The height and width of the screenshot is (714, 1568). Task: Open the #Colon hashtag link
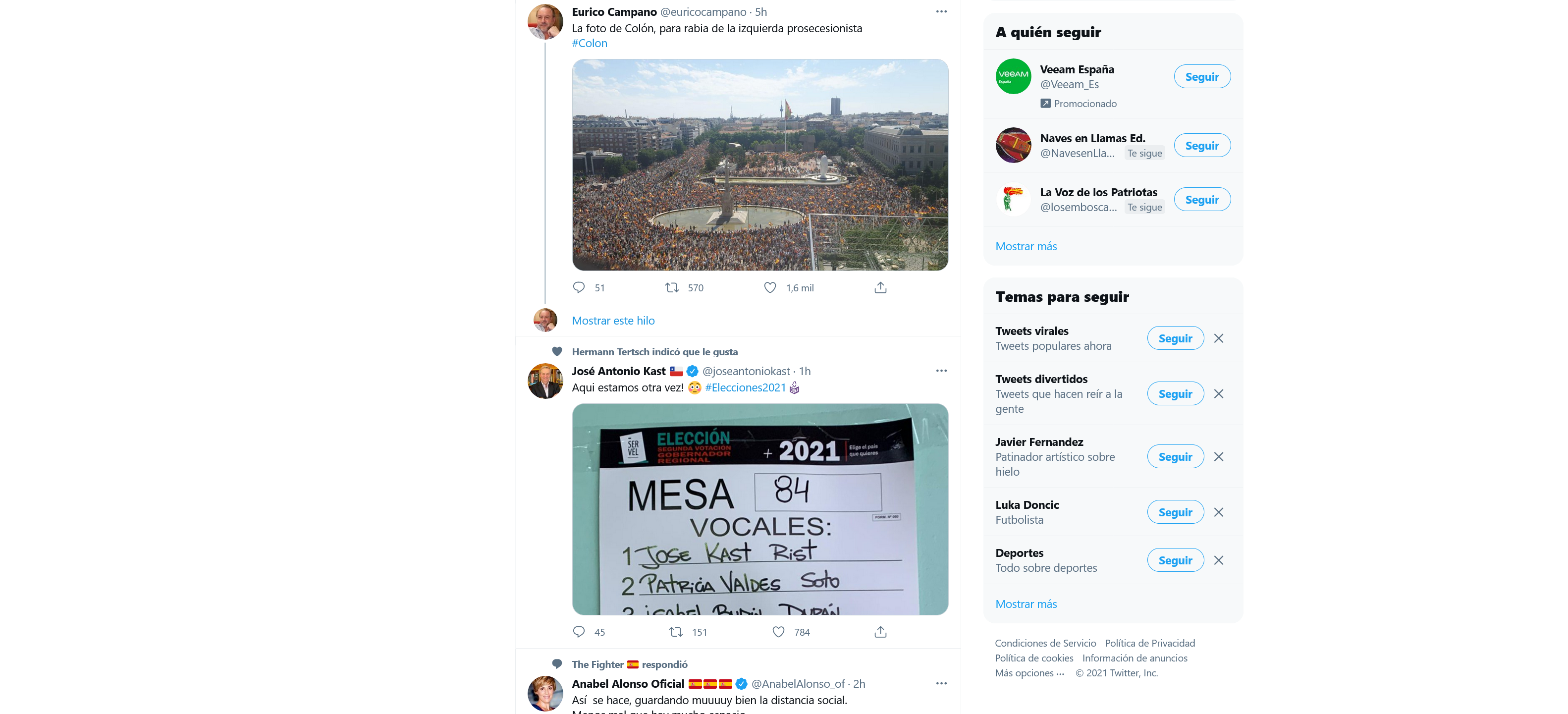tap(589, 43)
